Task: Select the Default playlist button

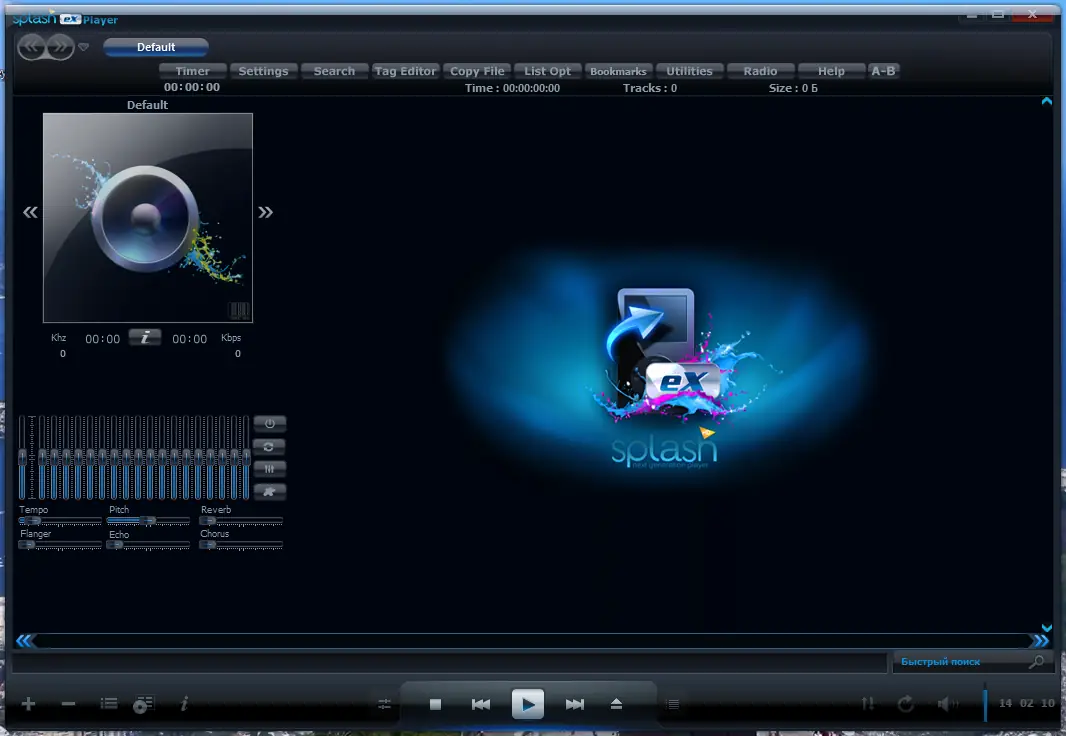Action: (x=156, y=47)
